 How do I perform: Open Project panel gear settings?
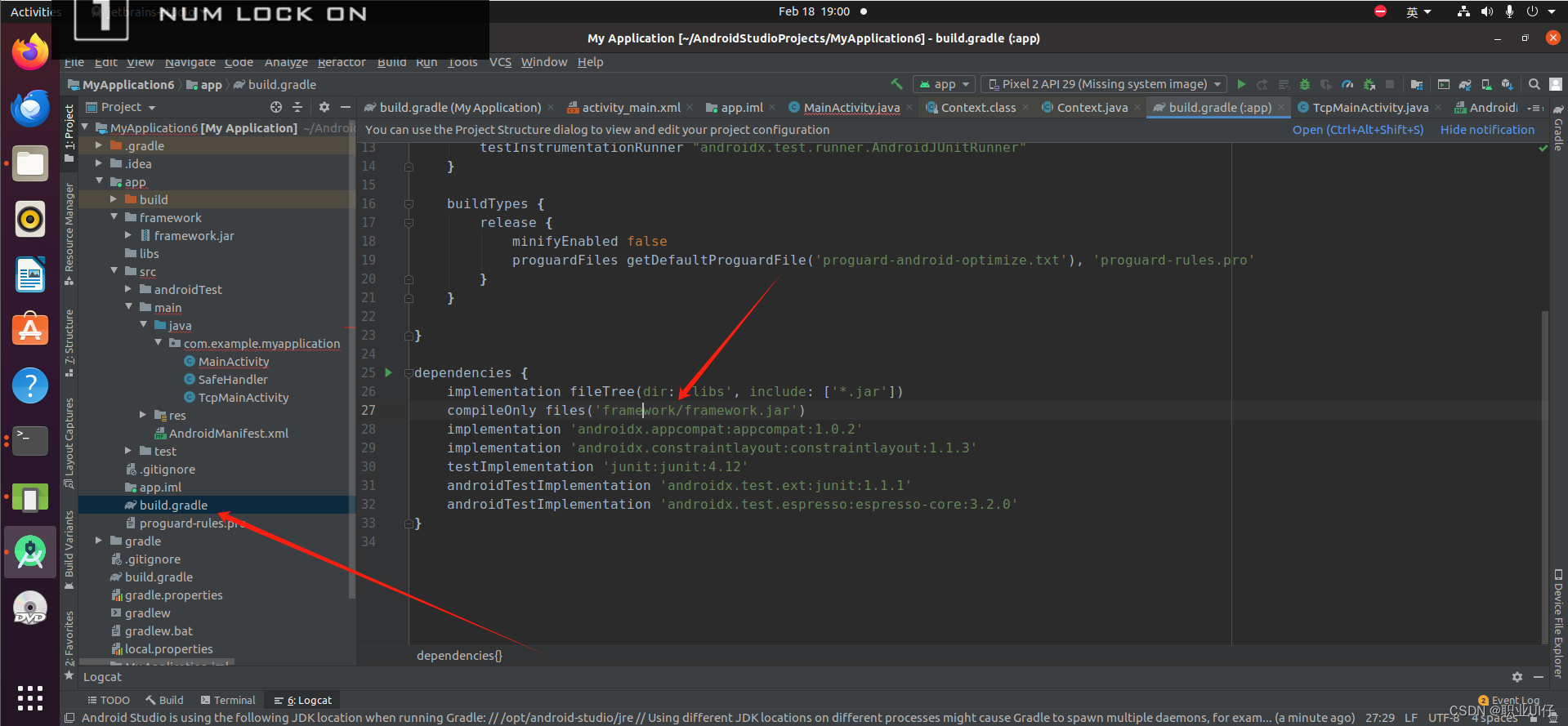click(x=324, y=107)
